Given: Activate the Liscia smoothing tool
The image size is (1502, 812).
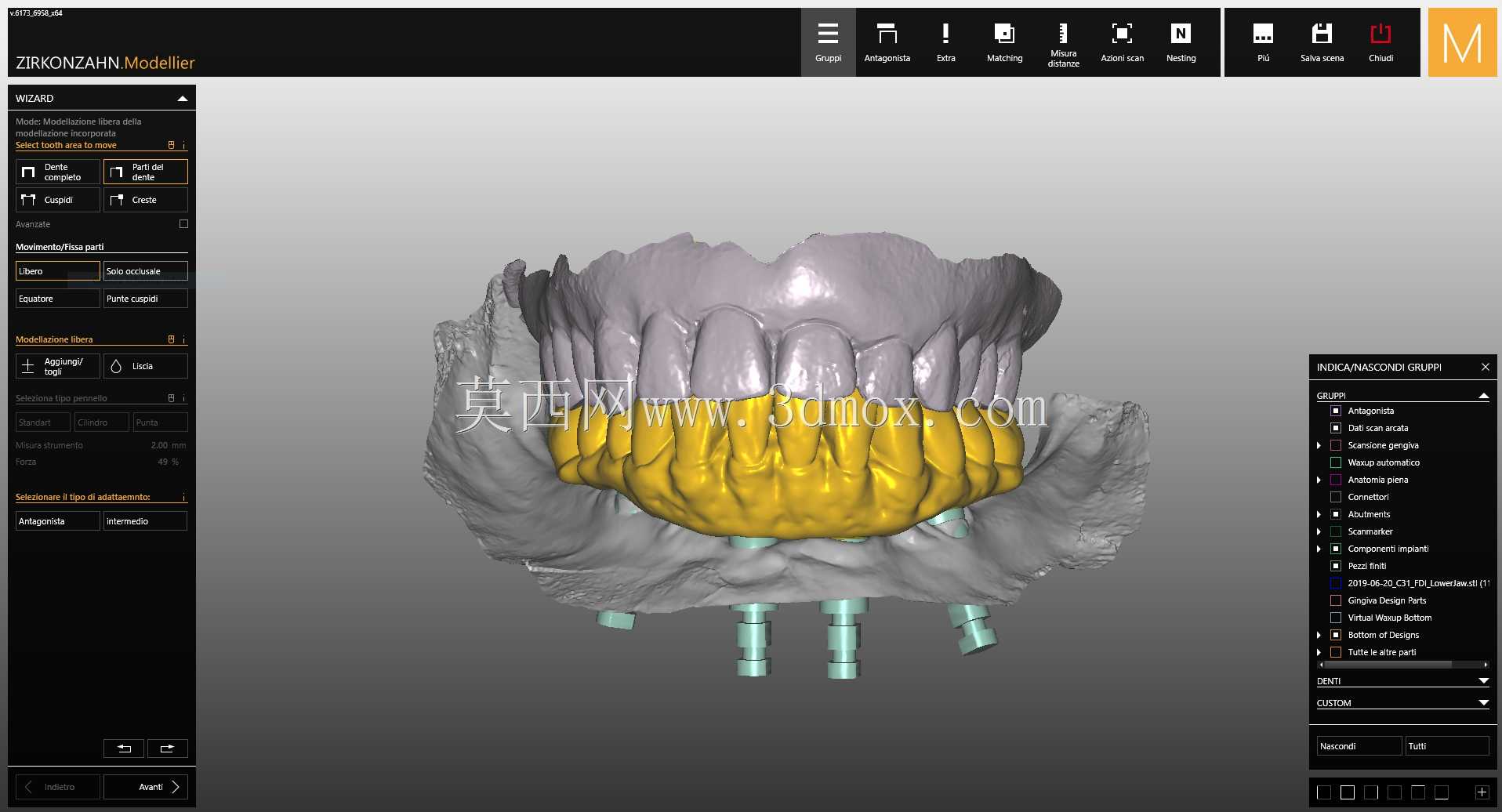Looking at the screenshot, I should click(x=146, y=366).
